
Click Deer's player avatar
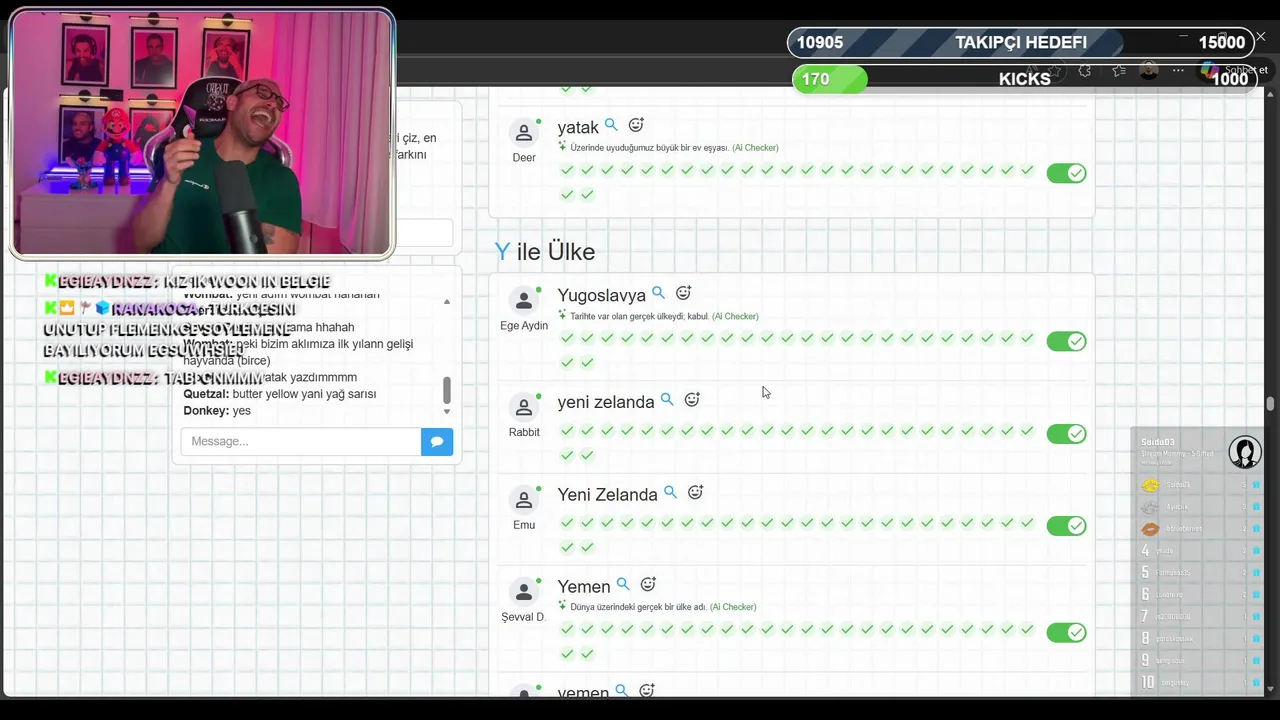[x=524, y=133]
